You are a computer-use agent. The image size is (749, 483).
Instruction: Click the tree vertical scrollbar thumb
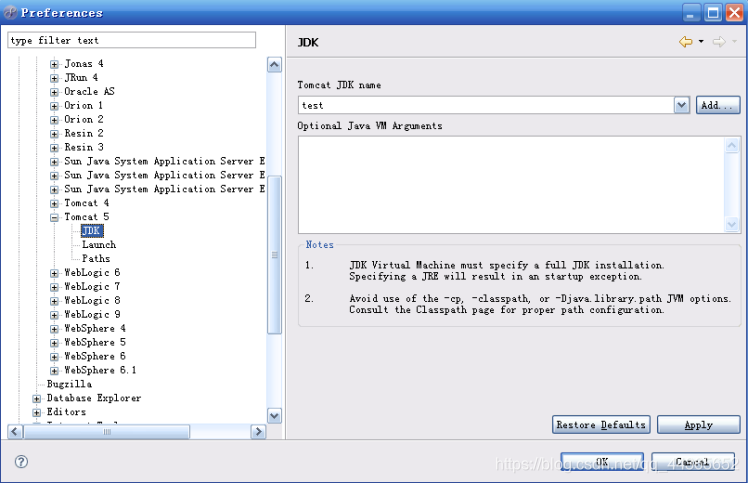click(x=274, y=255)
